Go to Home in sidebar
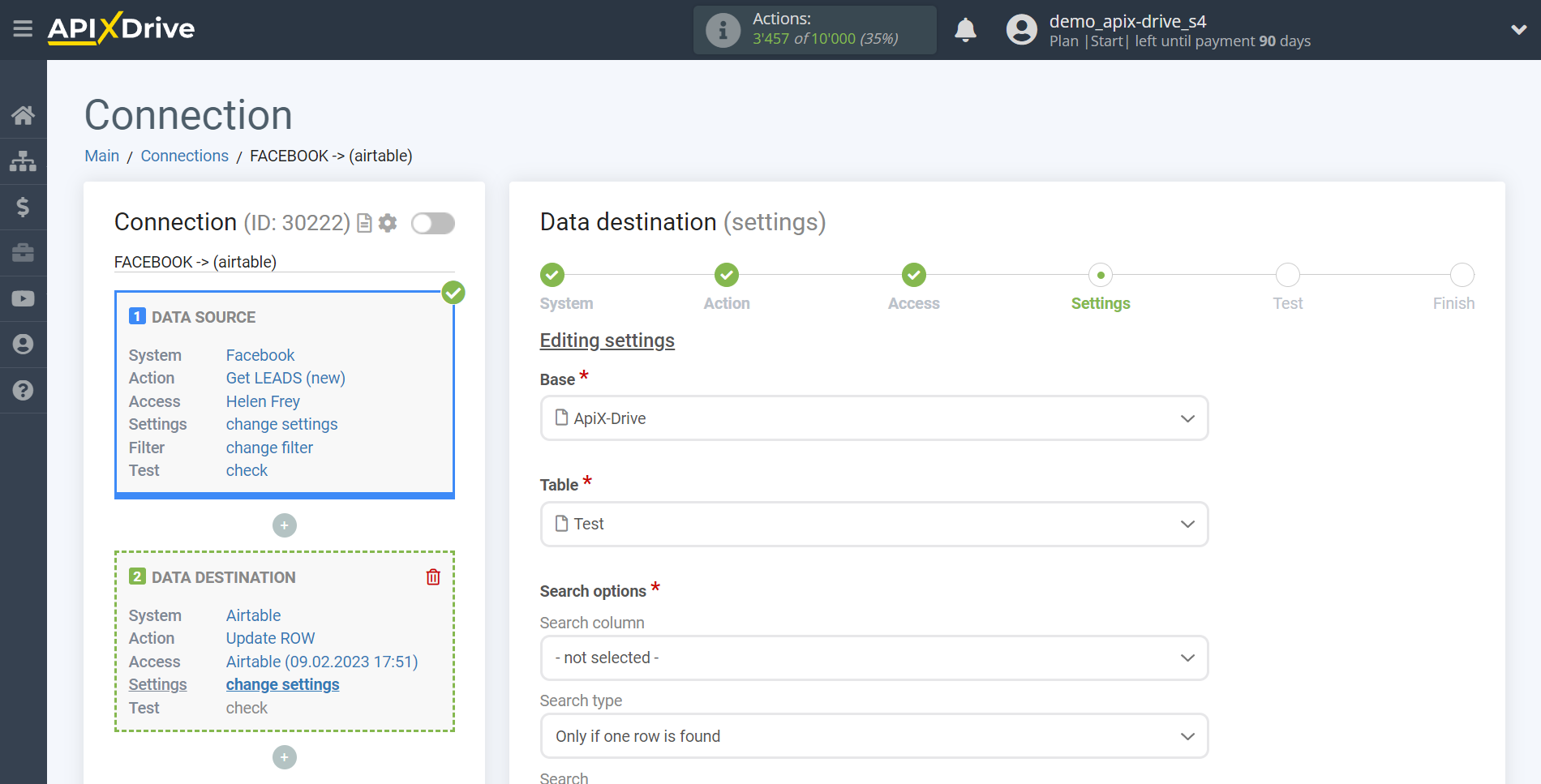 pos(23,115)
